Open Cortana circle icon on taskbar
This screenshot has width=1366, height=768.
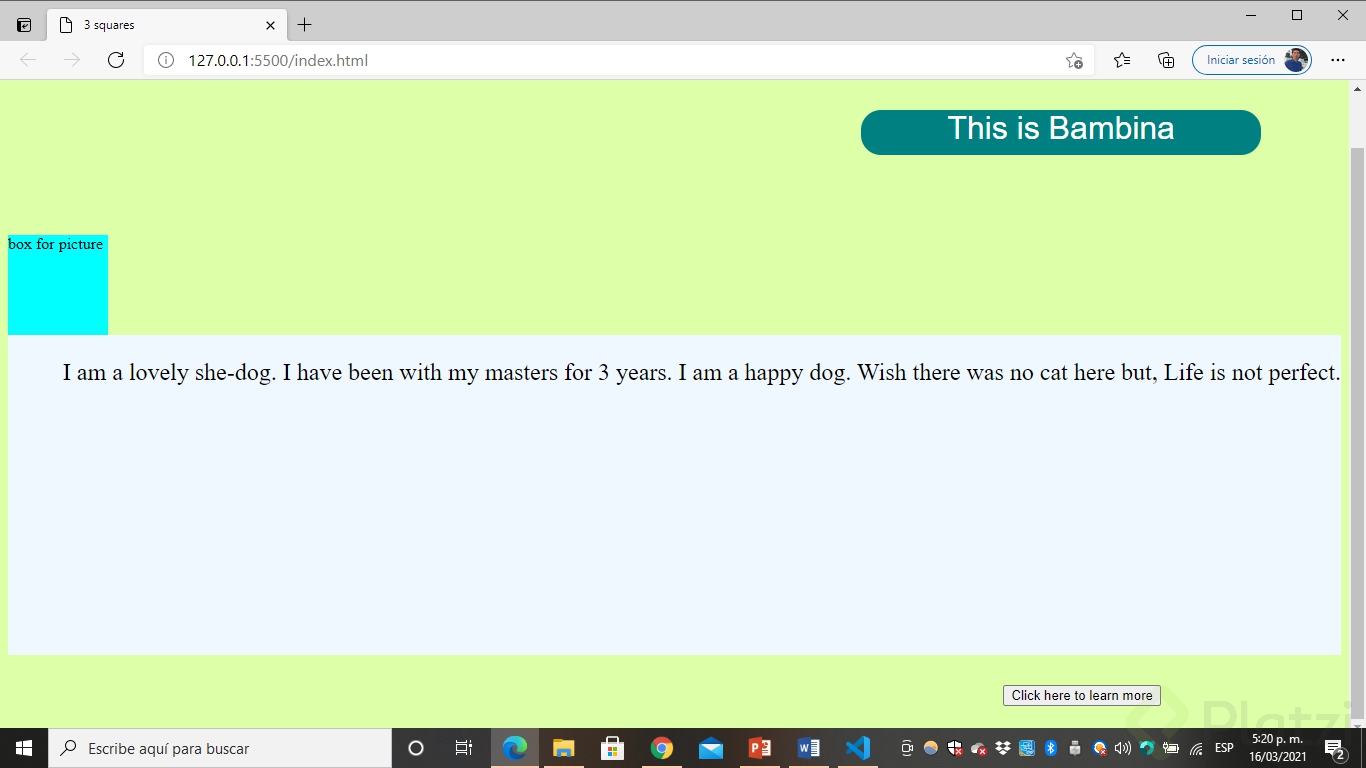coord(416,748)
